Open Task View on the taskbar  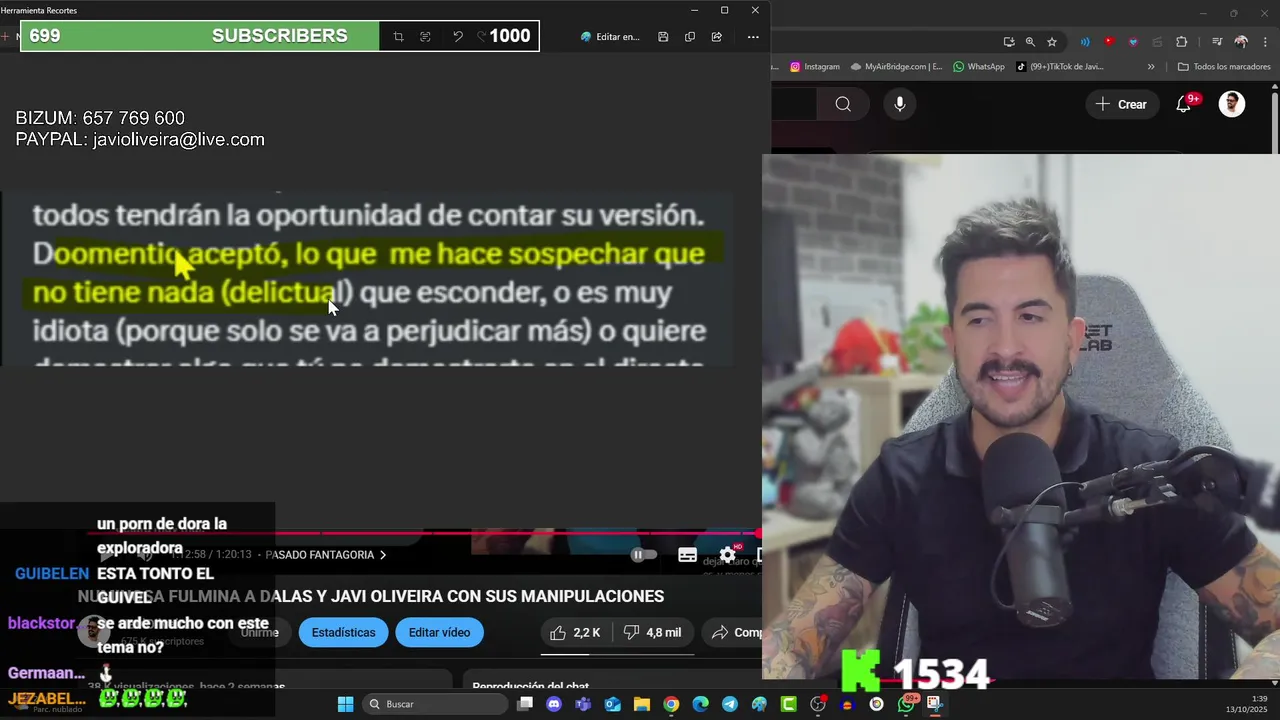click(525, 704)
